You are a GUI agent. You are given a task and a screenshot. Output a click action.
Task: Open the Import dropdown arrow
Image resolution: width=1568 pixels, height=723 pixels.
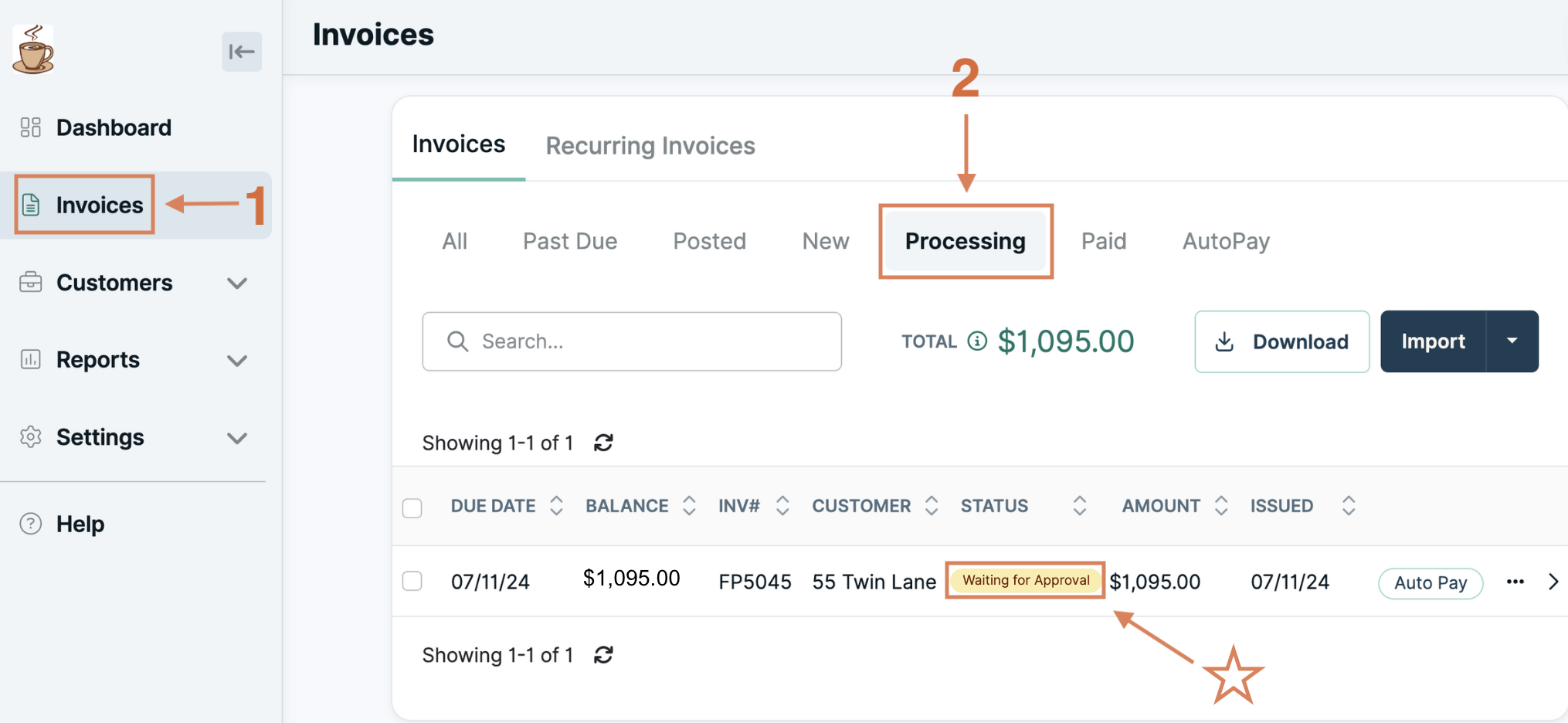(x=1512, y=341)
